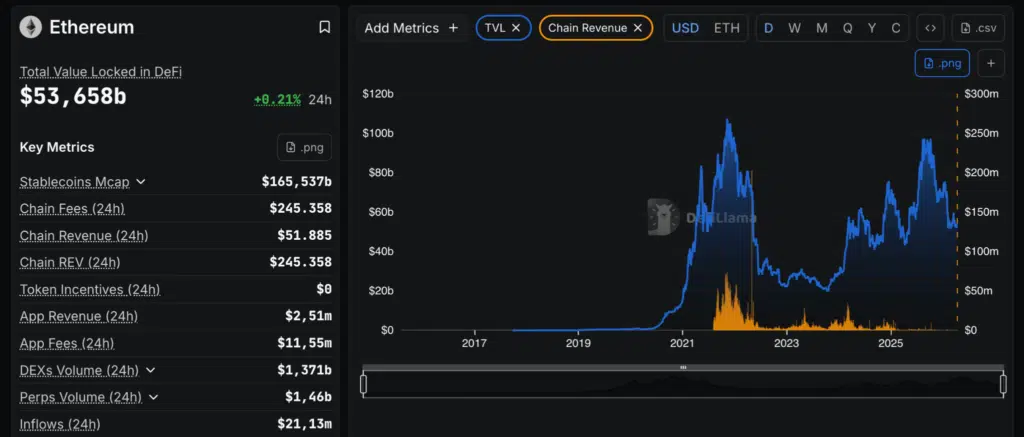Click the Chain REV (24h) label
The image size is (1024, 437).
(x=70, y=262)
